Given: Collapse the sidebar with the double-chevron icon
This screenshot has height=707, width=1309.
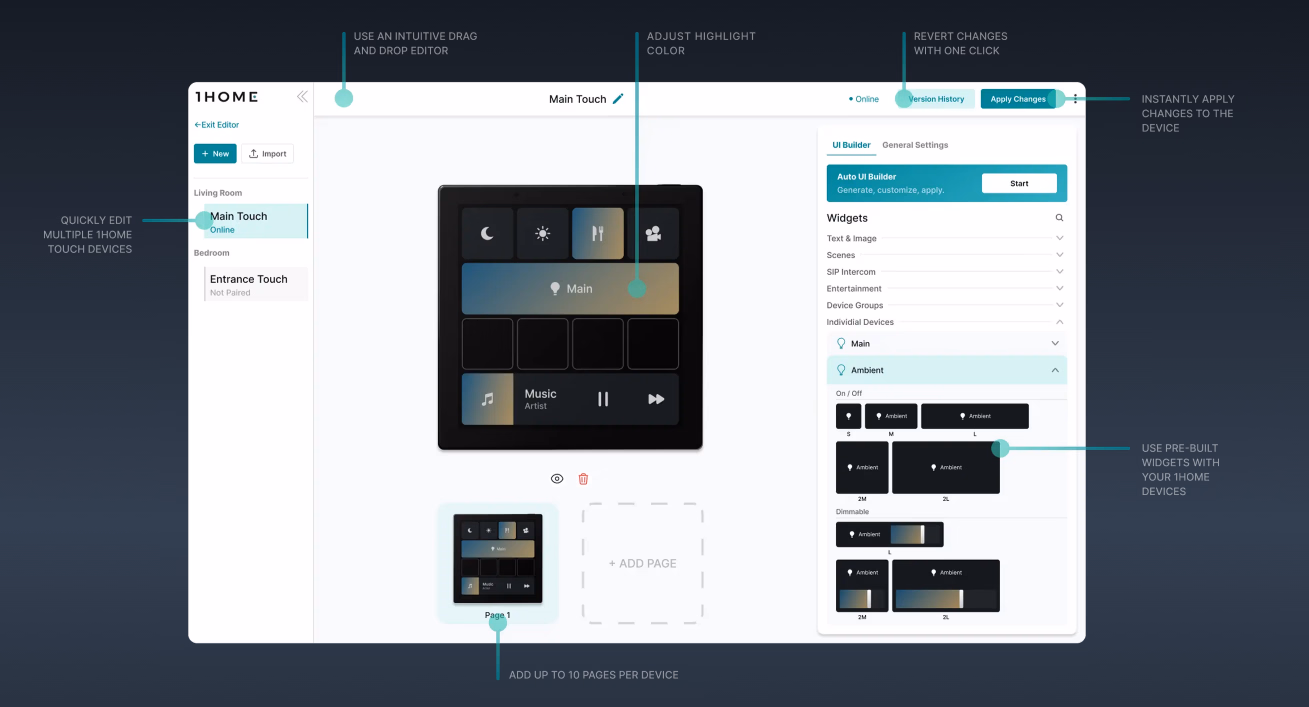Looking at the screenshot, I should tap(302, 97).
